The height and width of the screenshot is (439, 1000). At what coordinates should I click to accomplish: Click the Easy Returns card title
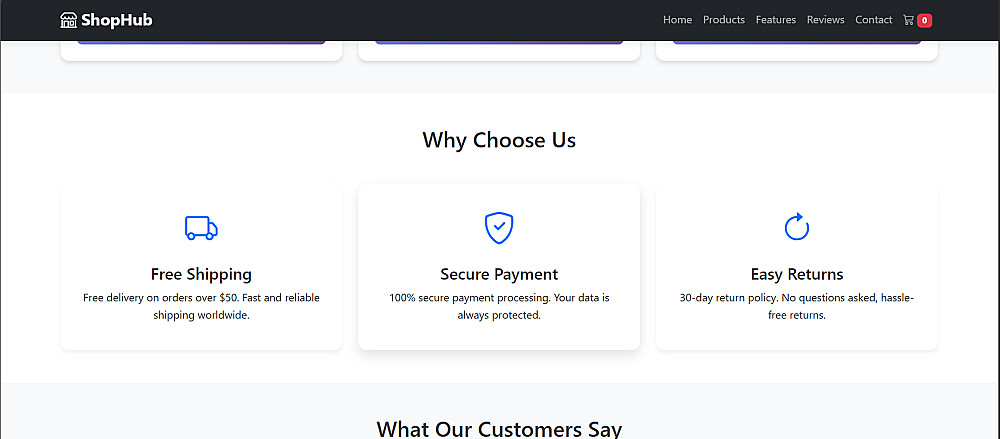pyautogui.click(x=797, y=274)
